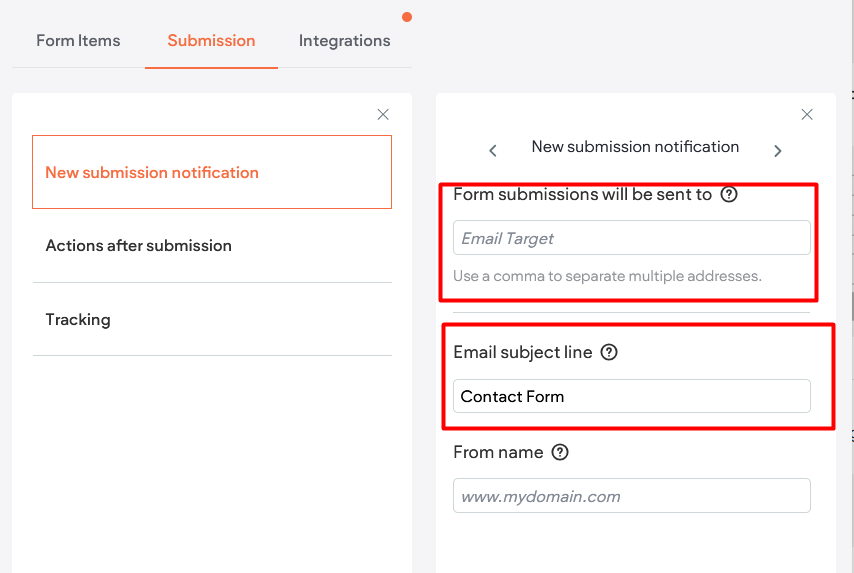
Task: Click the From name input field
Action: [x=631, y=496]
